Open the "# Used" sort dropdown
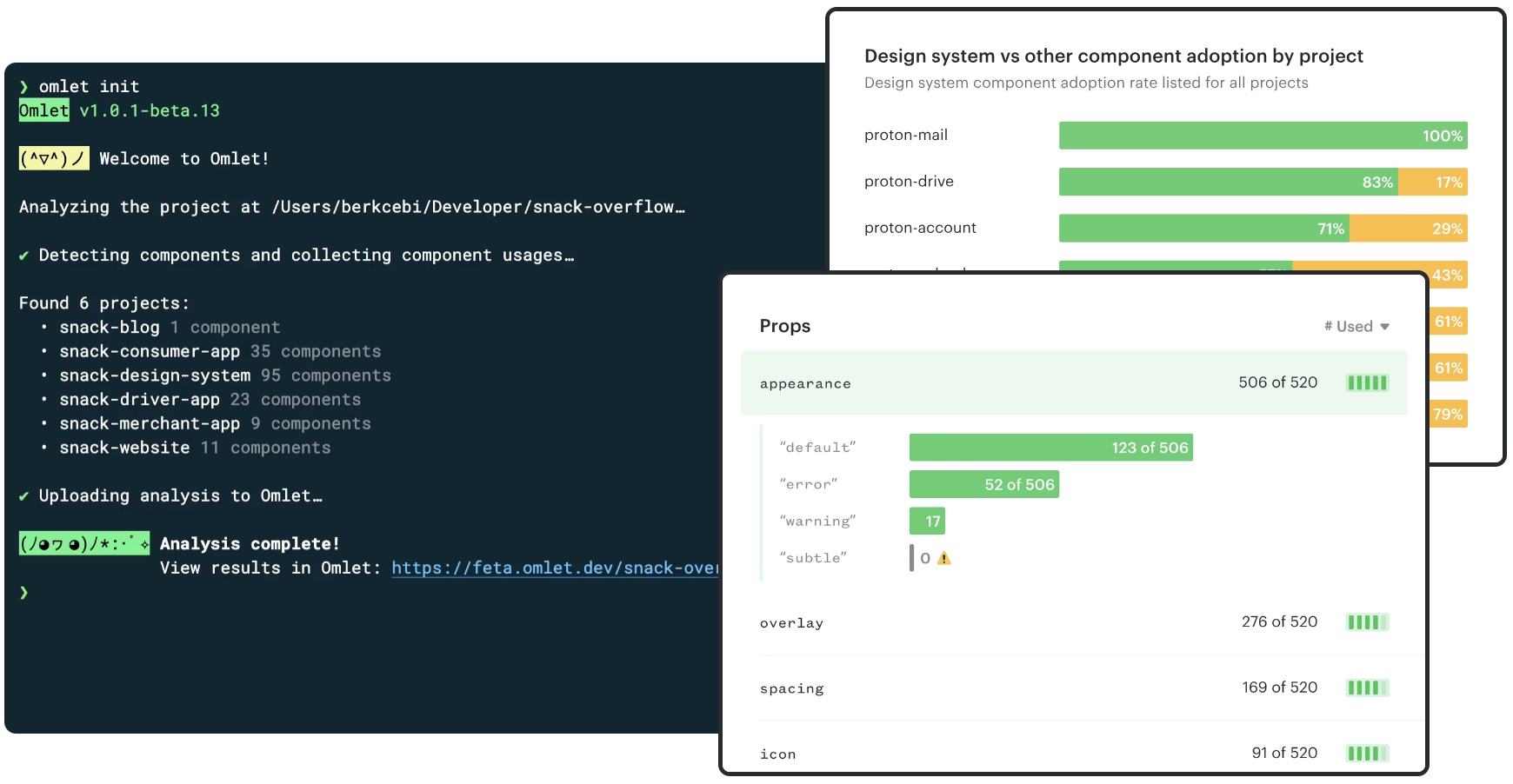 (x=1356, y=327)
